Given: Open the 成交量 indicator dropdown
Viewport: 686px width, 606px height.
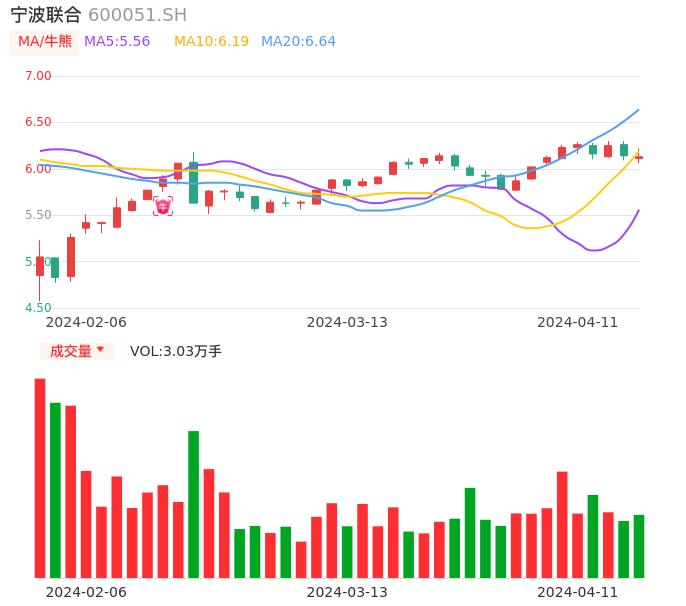Looking at the screenshot, I should 77,351.
